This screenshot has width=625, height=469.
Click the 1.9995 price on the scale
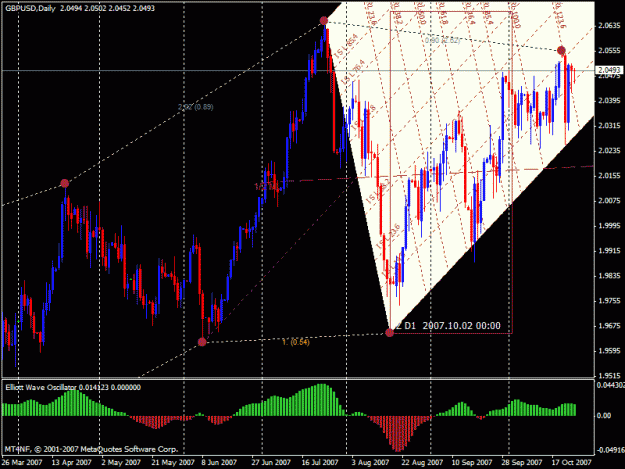(609, 226)
